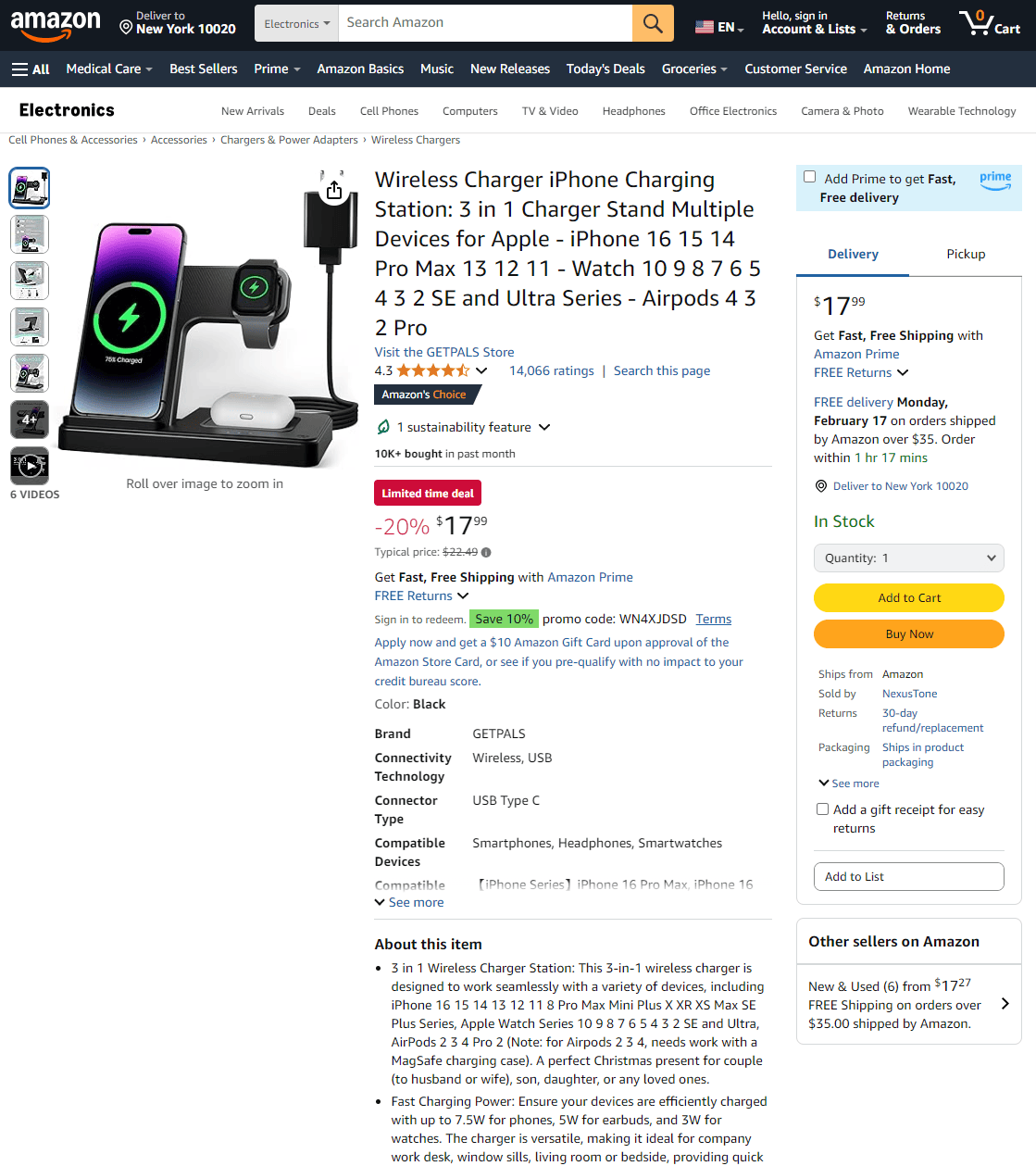Image resolution: width=1036 pixels, height=1166 pixels.
Task: Enable the gift receipt checkbox
Action: [x=822, y=809]
